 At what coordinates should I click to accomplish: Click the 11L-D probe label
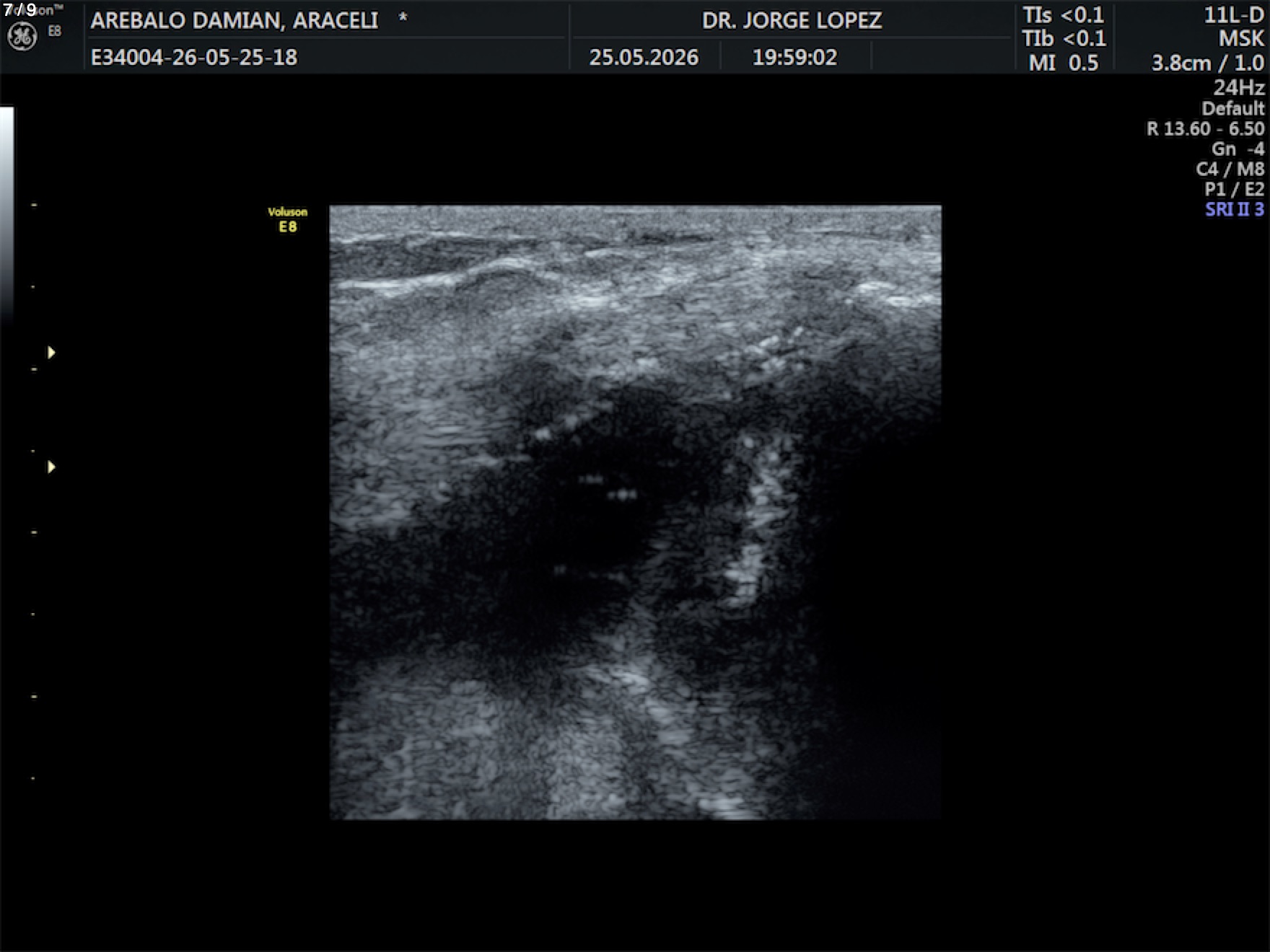[x=1233, y=15]
